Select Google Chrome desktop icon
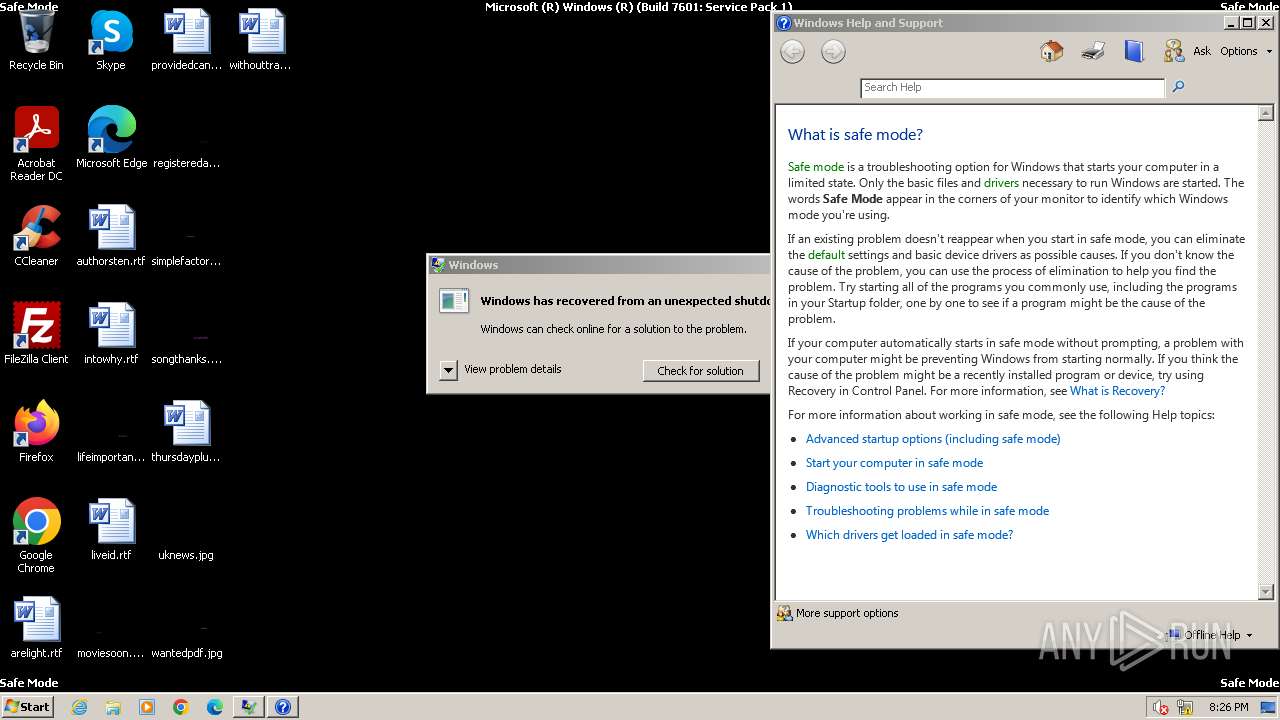Image resolution: width=1280 pixels, height=720 pixels. point(36,537)
